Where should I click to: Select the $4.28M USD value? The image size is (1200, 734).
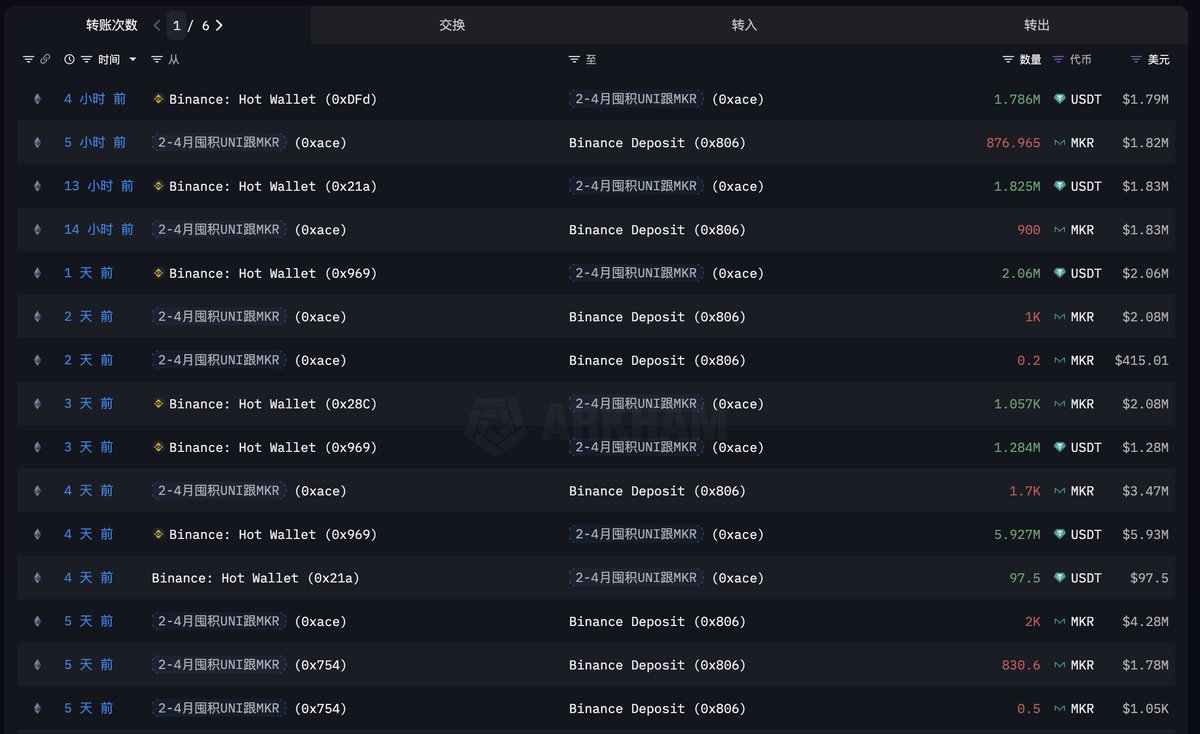point(1145,621)
